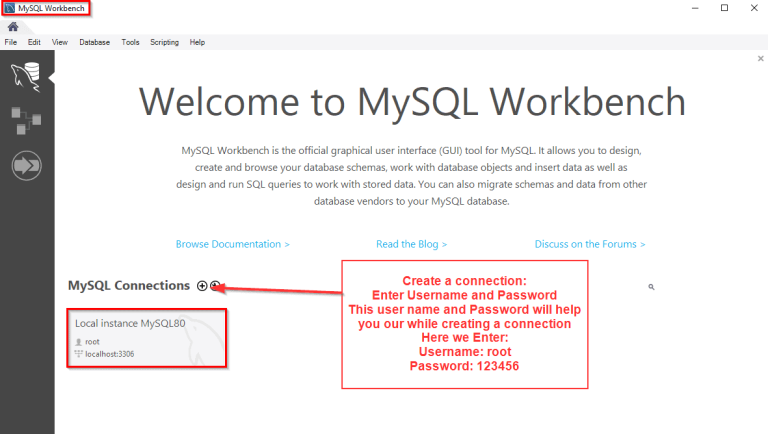The height and width of the screenshot is (434, 768).
Task: Follow the Read the Blog link
Action: pos(411,244)
